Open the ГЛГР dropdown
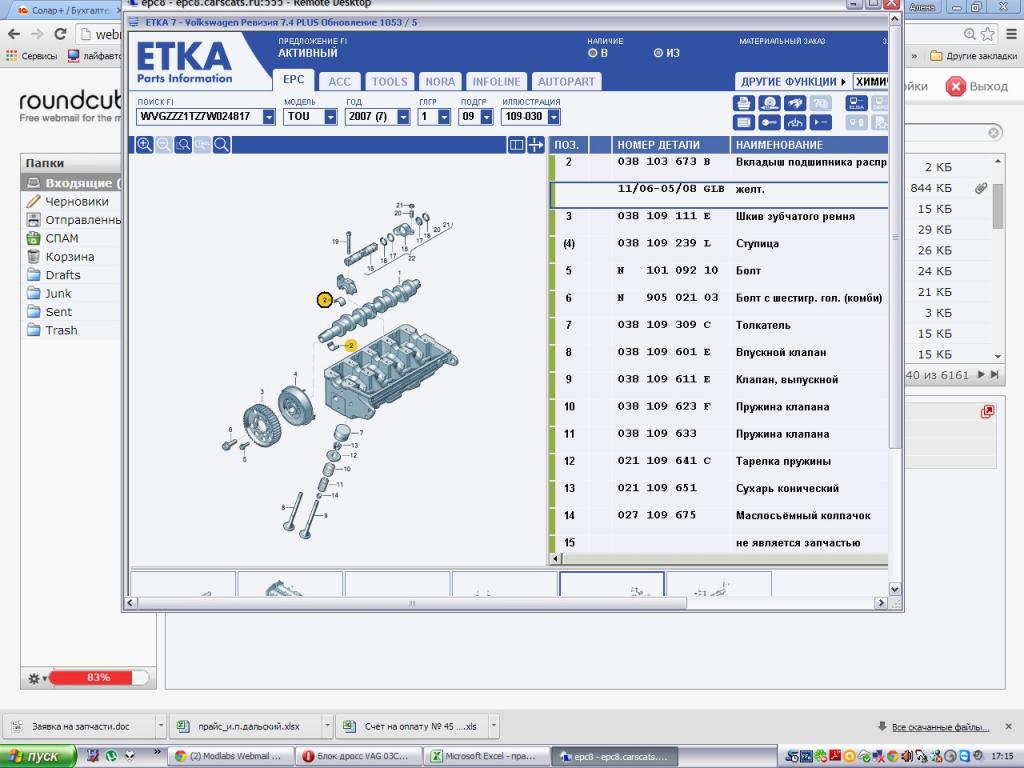The height and width of the screenshot is (768, 1024). (444, 117)
